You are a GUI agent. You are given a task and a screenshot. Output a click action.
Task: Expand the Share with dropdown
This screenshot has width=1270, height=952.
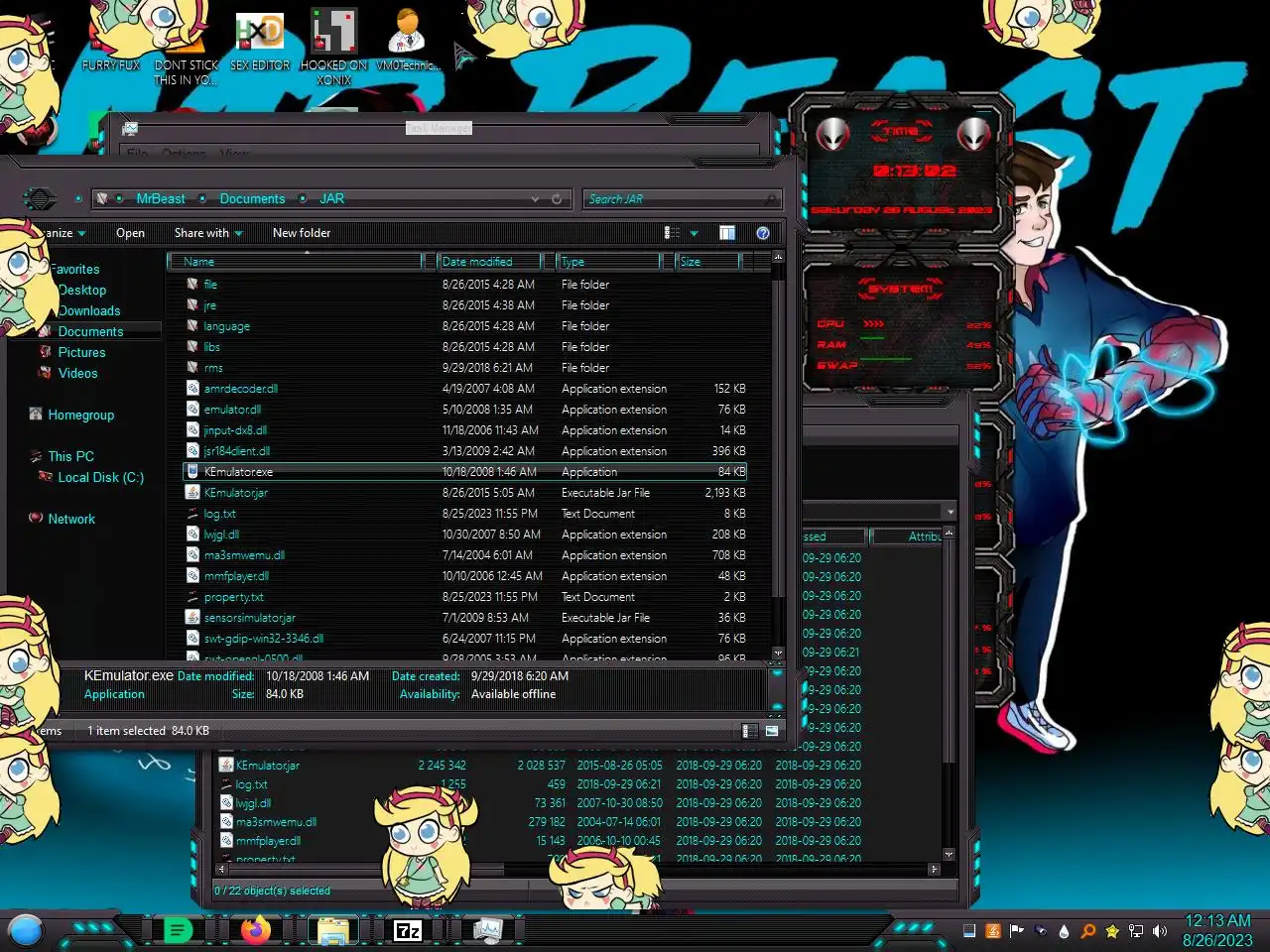pos(208,233)
